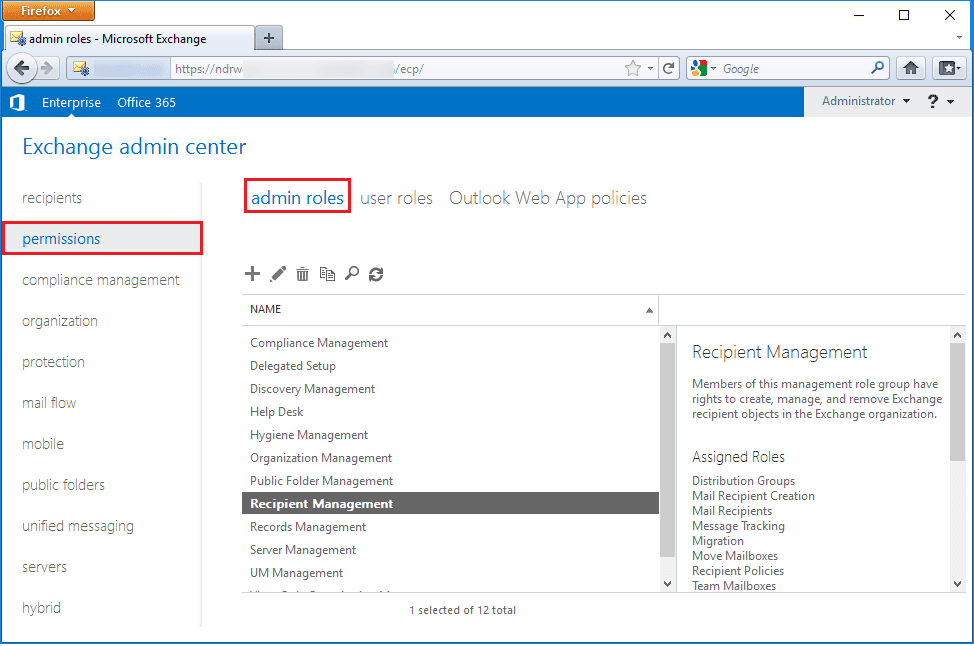This screenshot has width=974, height=646.
Task: Open the bookmarks menu button
Action: click(950, 68)
